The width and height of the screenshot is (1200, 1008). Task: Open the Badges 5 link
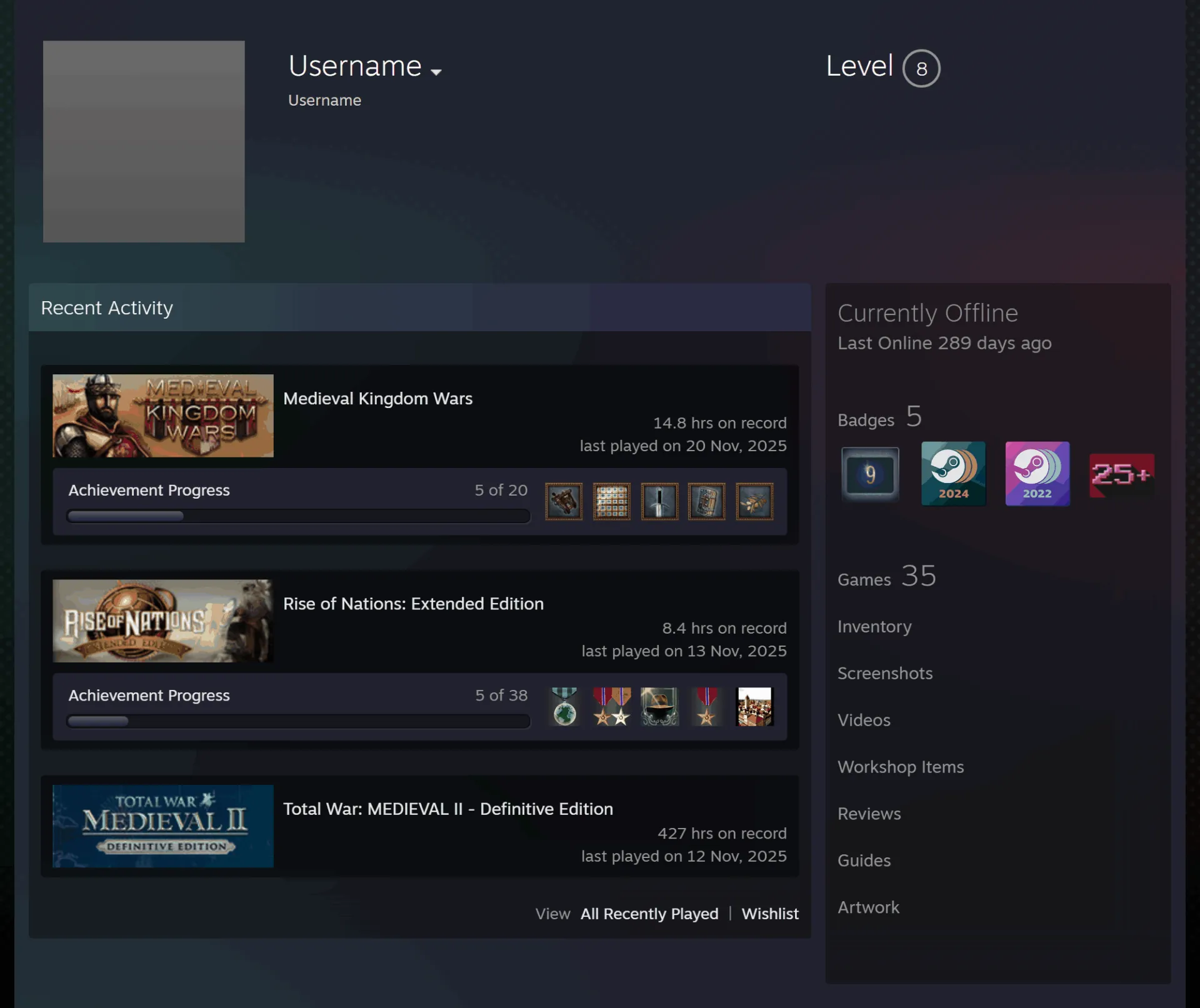(x=880, y=417)
